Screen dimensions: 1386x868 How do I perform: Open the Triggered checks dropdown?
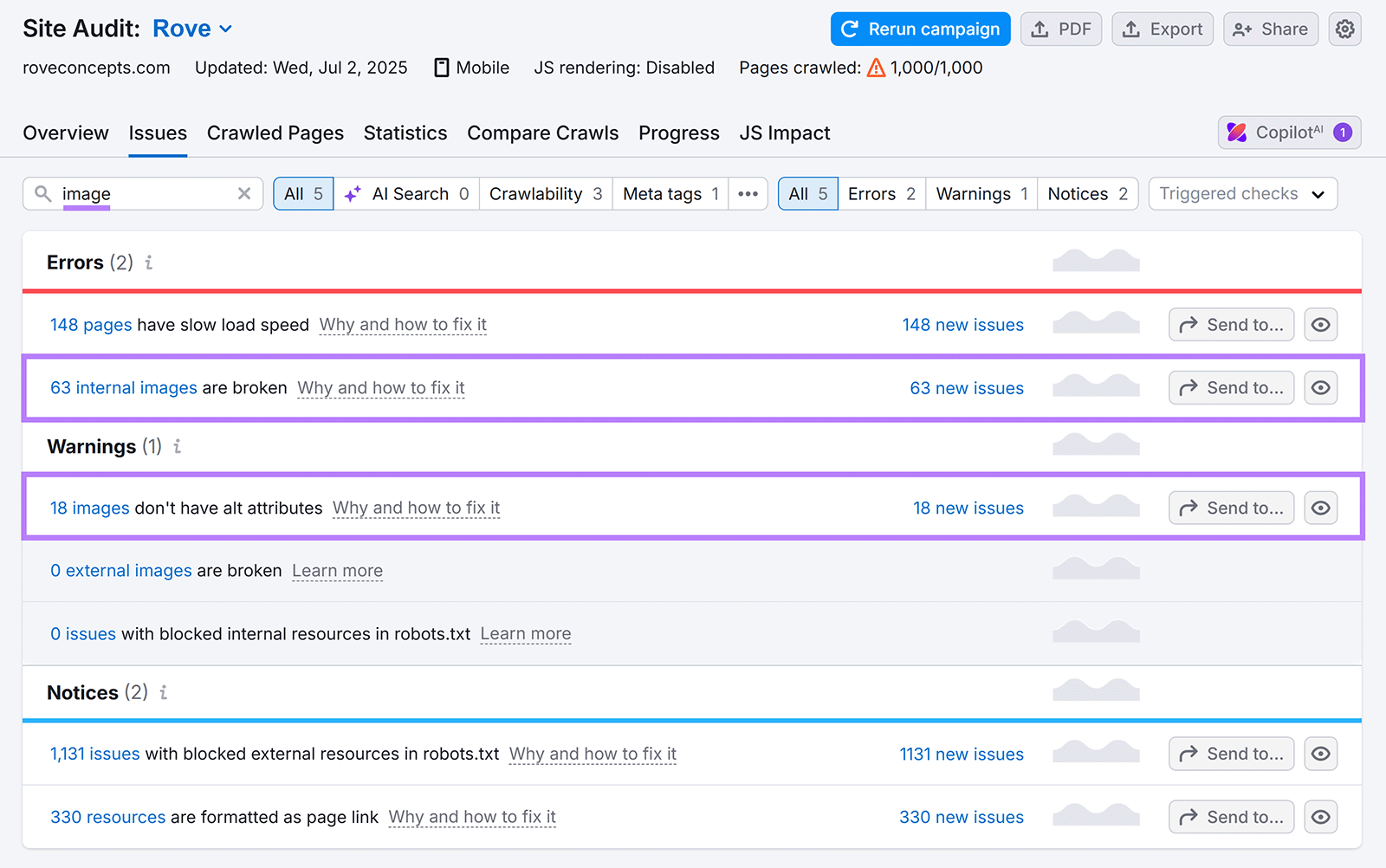pyautogui.click(x=1242, y=193)
